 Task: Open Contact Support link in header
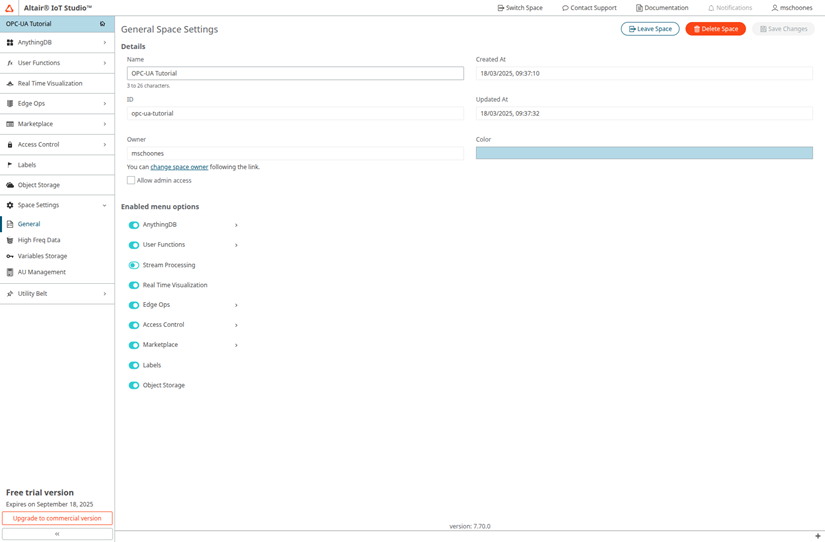coord(589,8)
